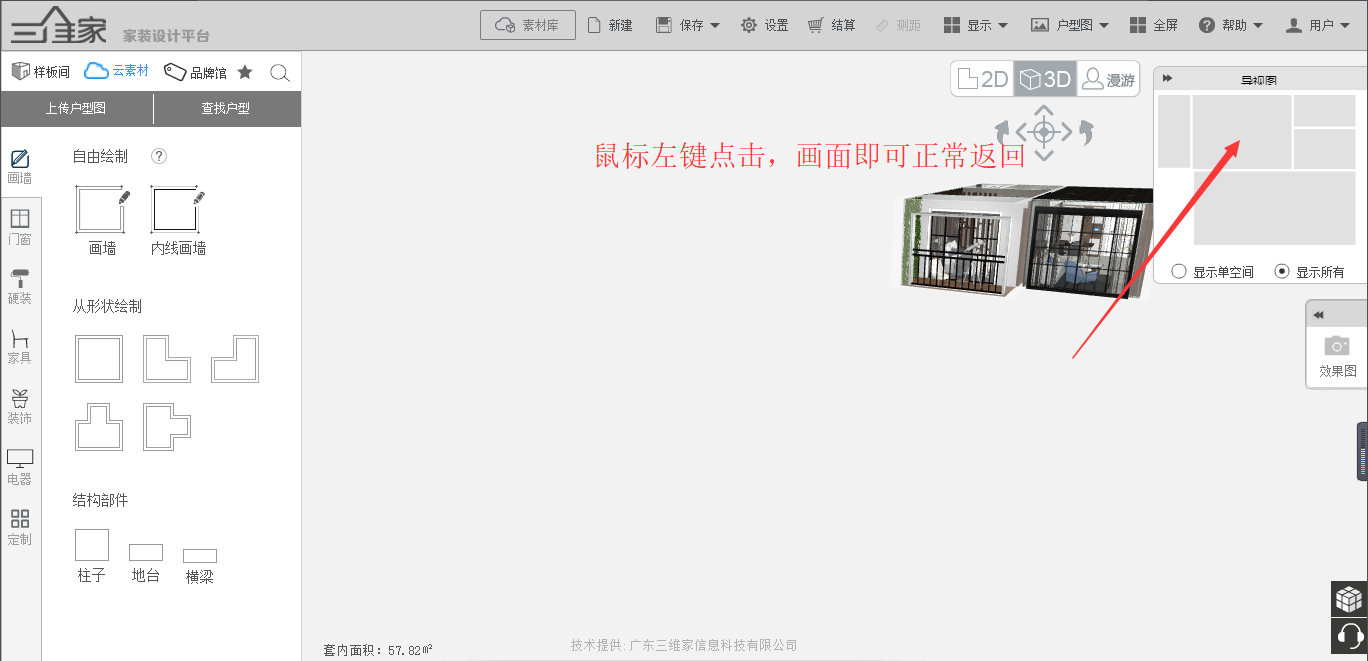Add a 柱子 column structure component
This screenshot has width=1368, height=661.
point(92,546)
